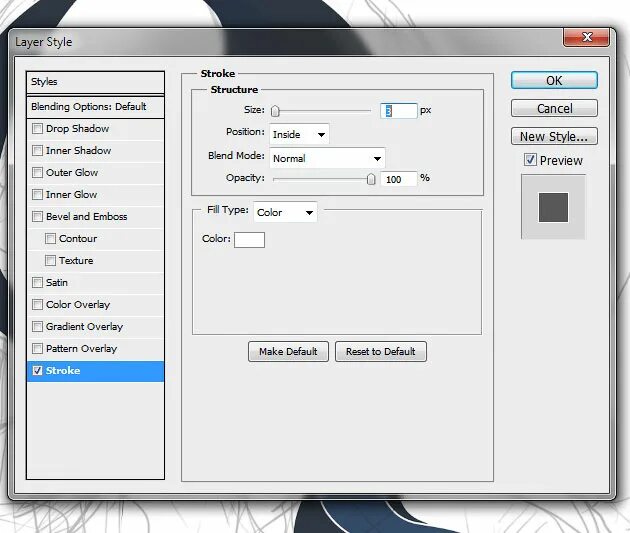Turn on the Outer Glow checkbox

[37, 173]
